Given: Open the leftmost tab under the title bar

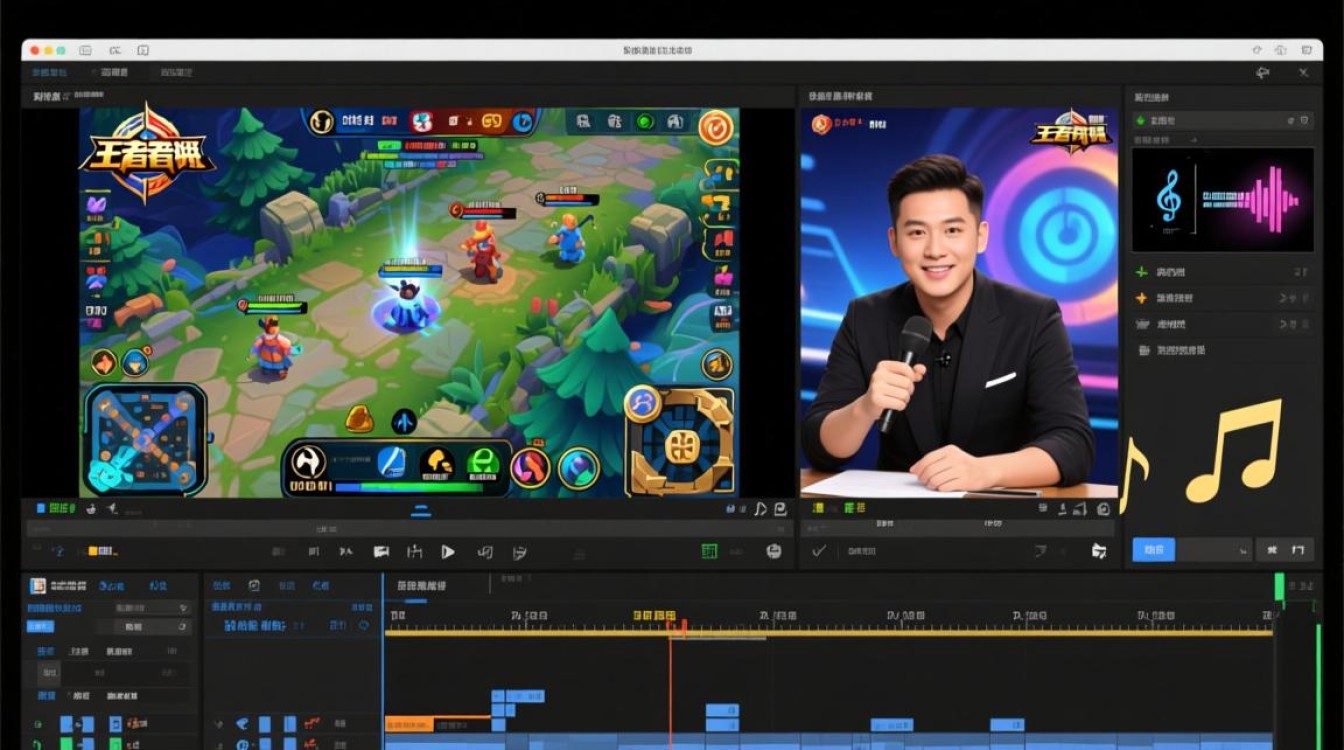Looking at the screenshot, I should [48, 73].
